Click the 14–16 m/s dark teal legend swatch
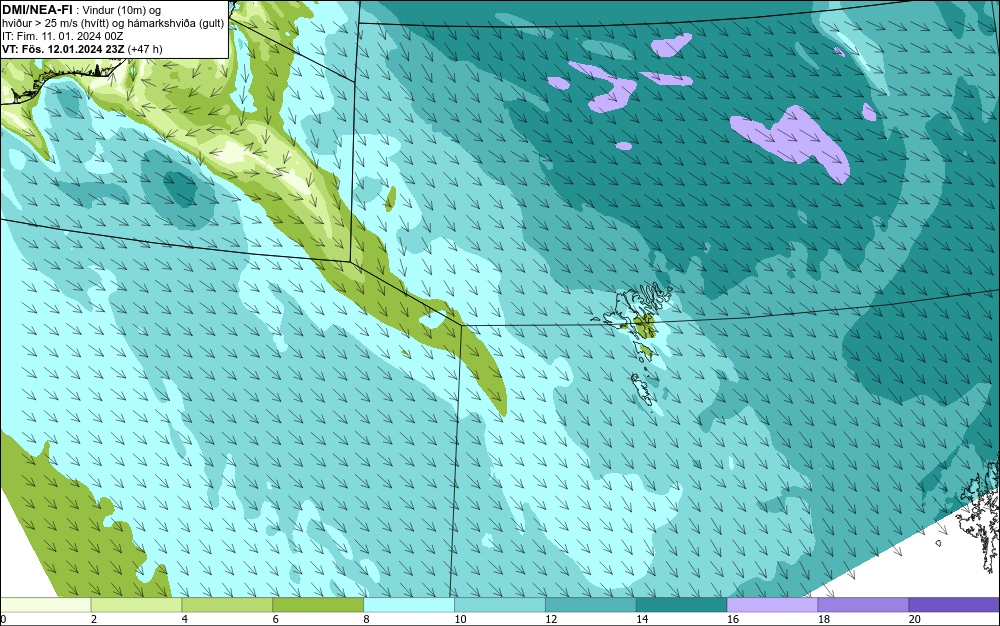1000x626 pixels. pos(682,605)
